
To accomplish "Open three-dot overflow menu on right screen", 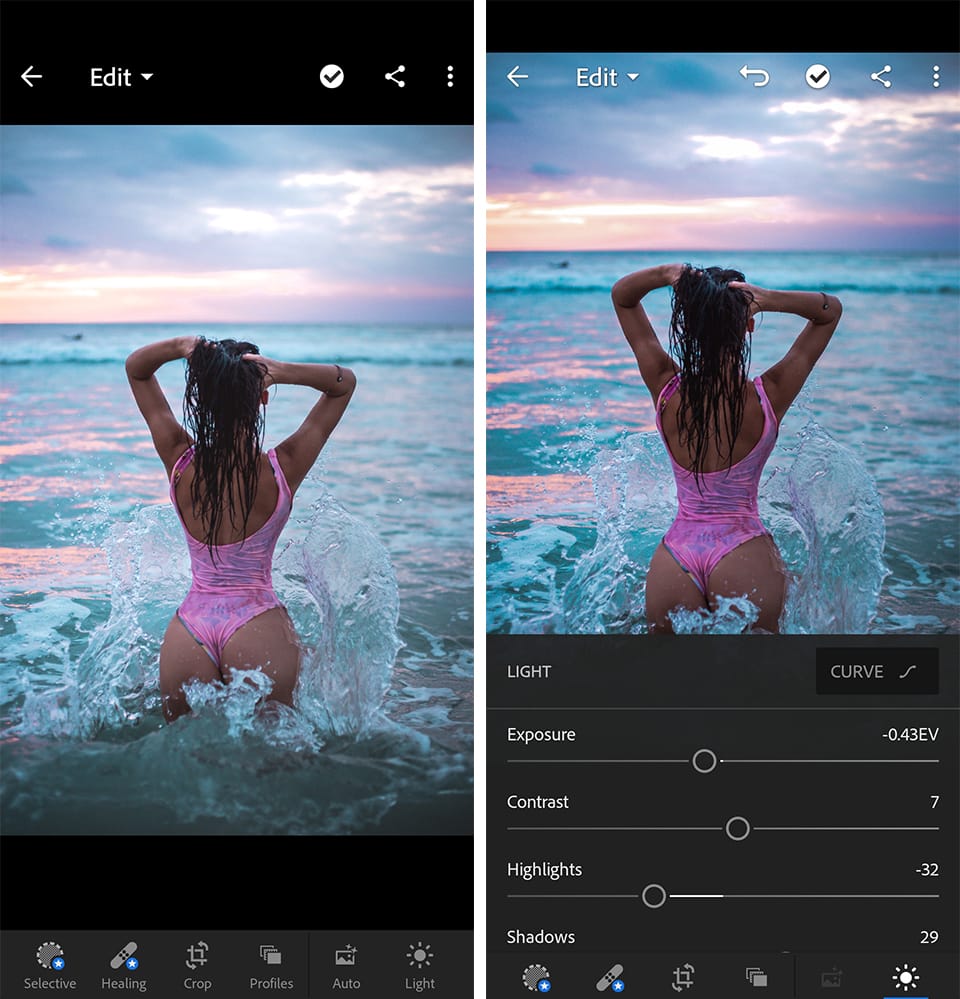I will (935, 77).
